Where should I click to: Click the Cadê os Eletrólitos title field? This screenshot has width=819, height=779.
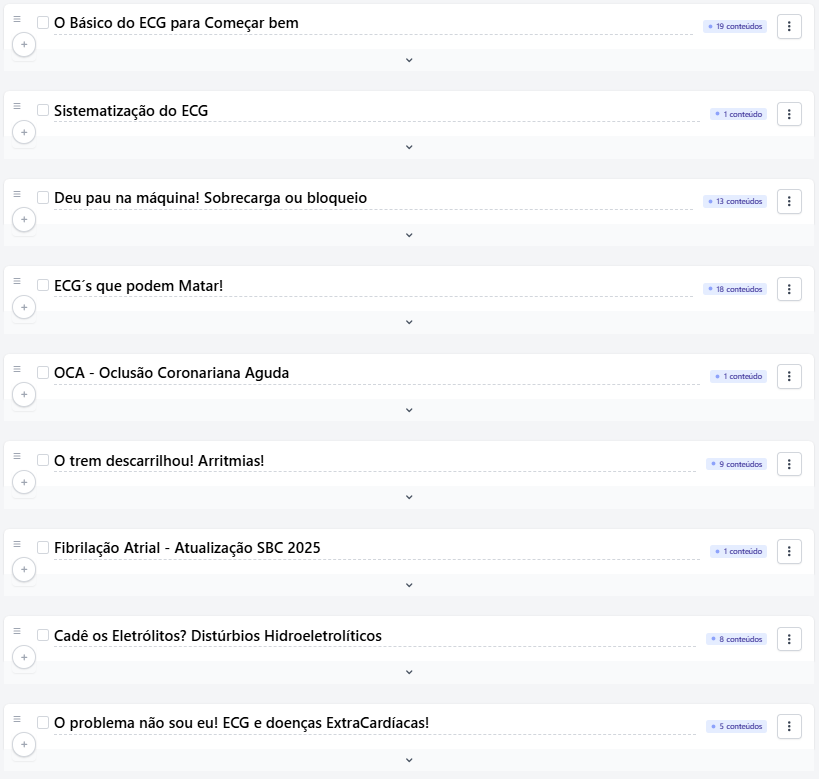point(218,636)
